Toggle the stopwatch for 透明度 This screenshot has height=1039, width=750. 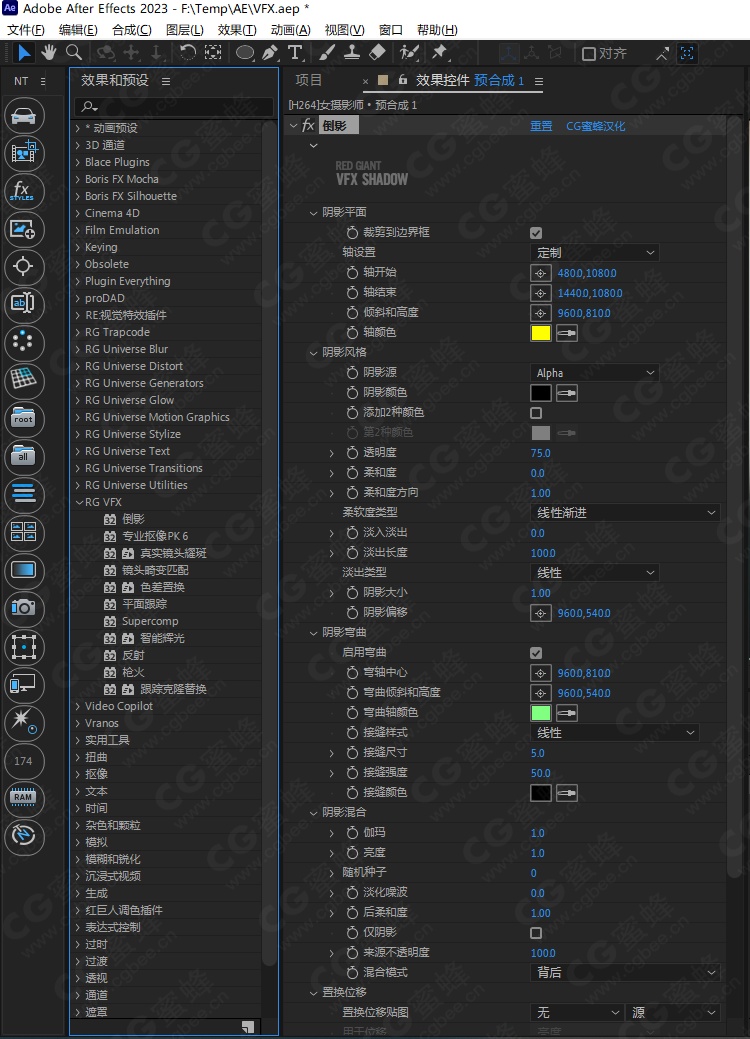(x=352, y=453)
